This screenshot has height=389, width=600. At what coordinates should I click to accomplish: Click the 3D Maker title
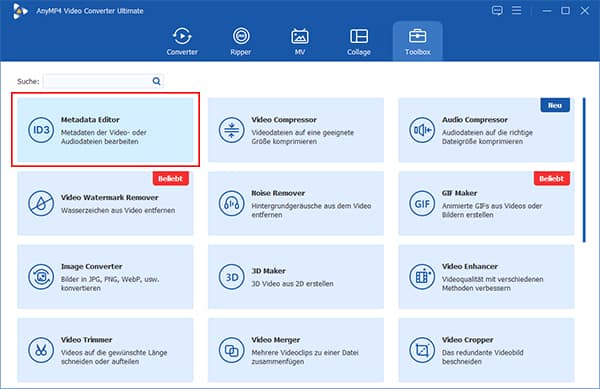tap(269, 271)
